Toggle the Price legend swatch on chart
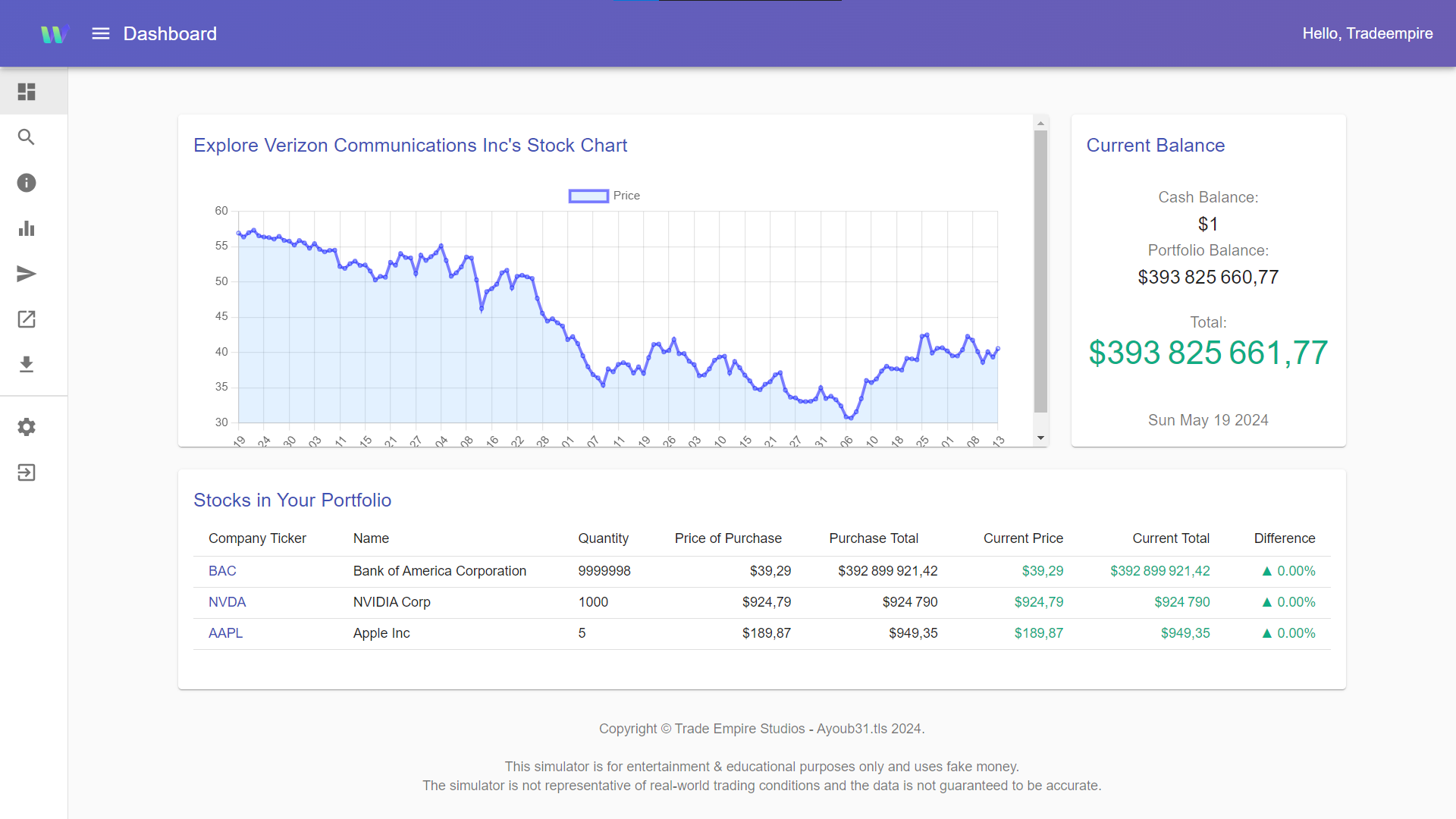The height and width of the screenshot is (819, 1456). point(588,196)
